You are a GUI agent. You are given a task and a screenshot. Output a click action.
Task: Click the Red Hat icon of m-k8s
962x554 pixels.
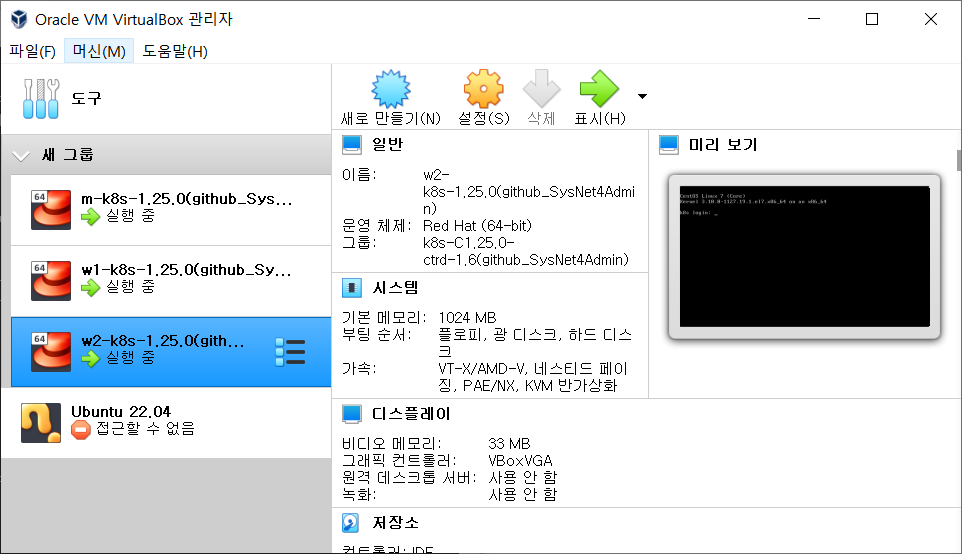tap(51, 210)
